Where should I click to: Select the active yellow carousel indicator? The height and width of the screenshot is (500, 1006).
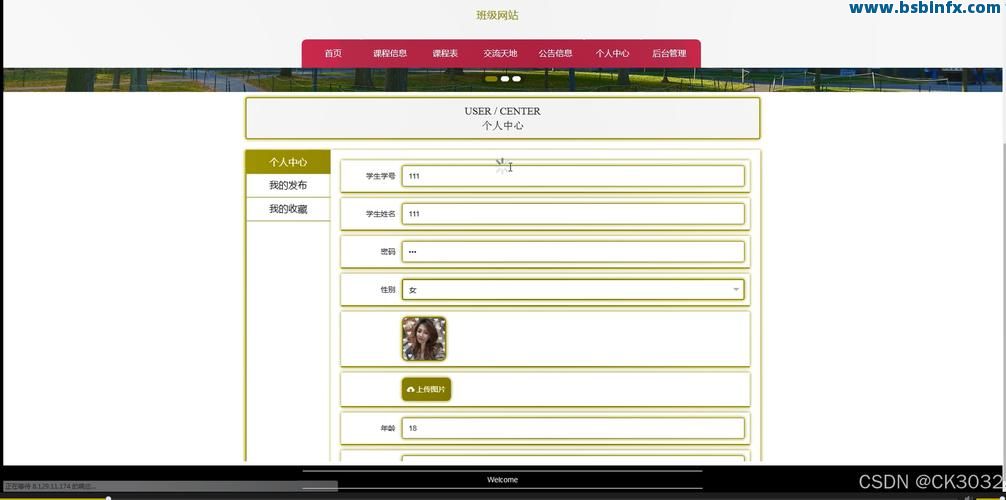(491, 78)
